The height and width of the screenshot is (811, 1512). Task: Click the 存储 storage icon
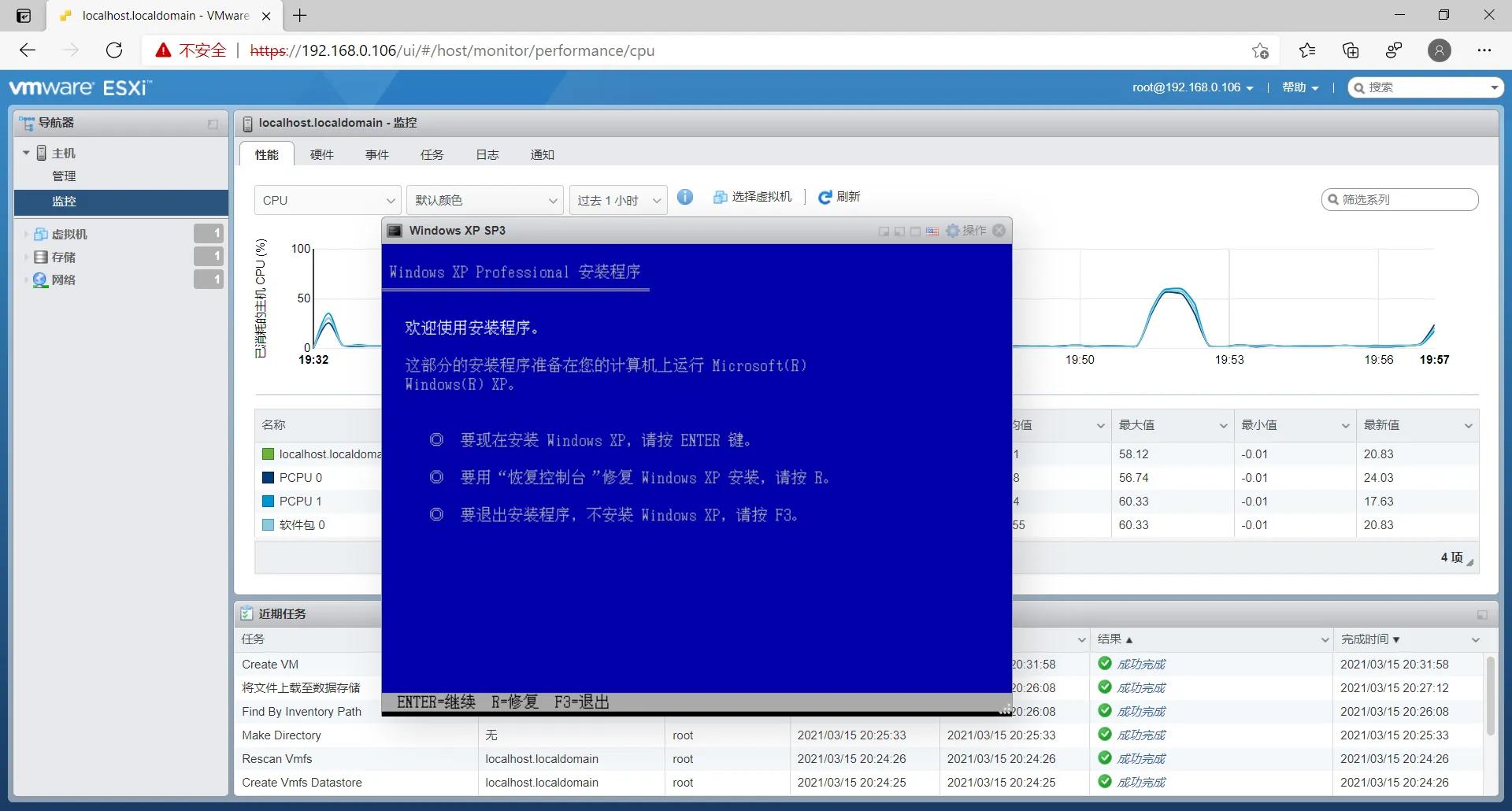tap(41, 257)
